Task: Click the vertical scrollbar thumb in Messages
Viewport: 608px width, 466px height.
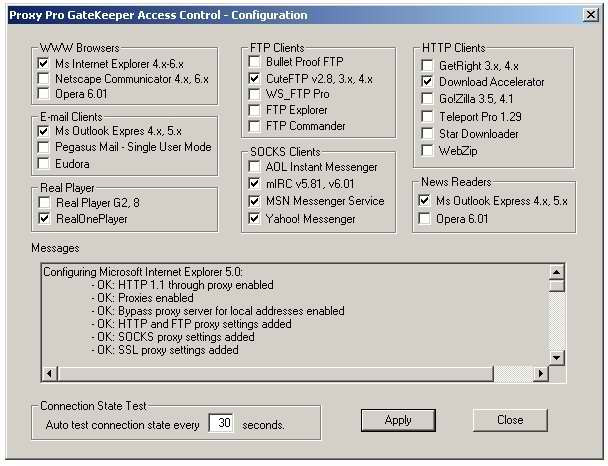Action: (x=556, y=286)
